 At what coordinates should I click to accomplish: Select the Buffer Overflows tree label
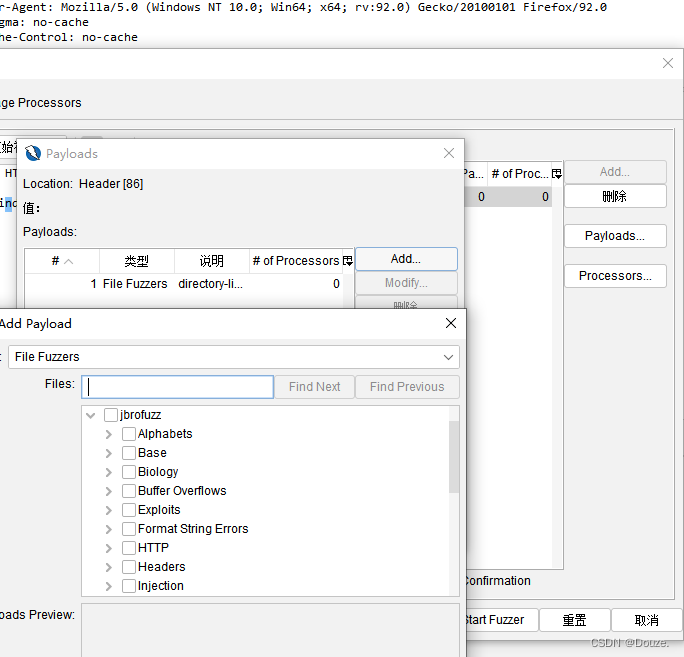click(182, 491)
